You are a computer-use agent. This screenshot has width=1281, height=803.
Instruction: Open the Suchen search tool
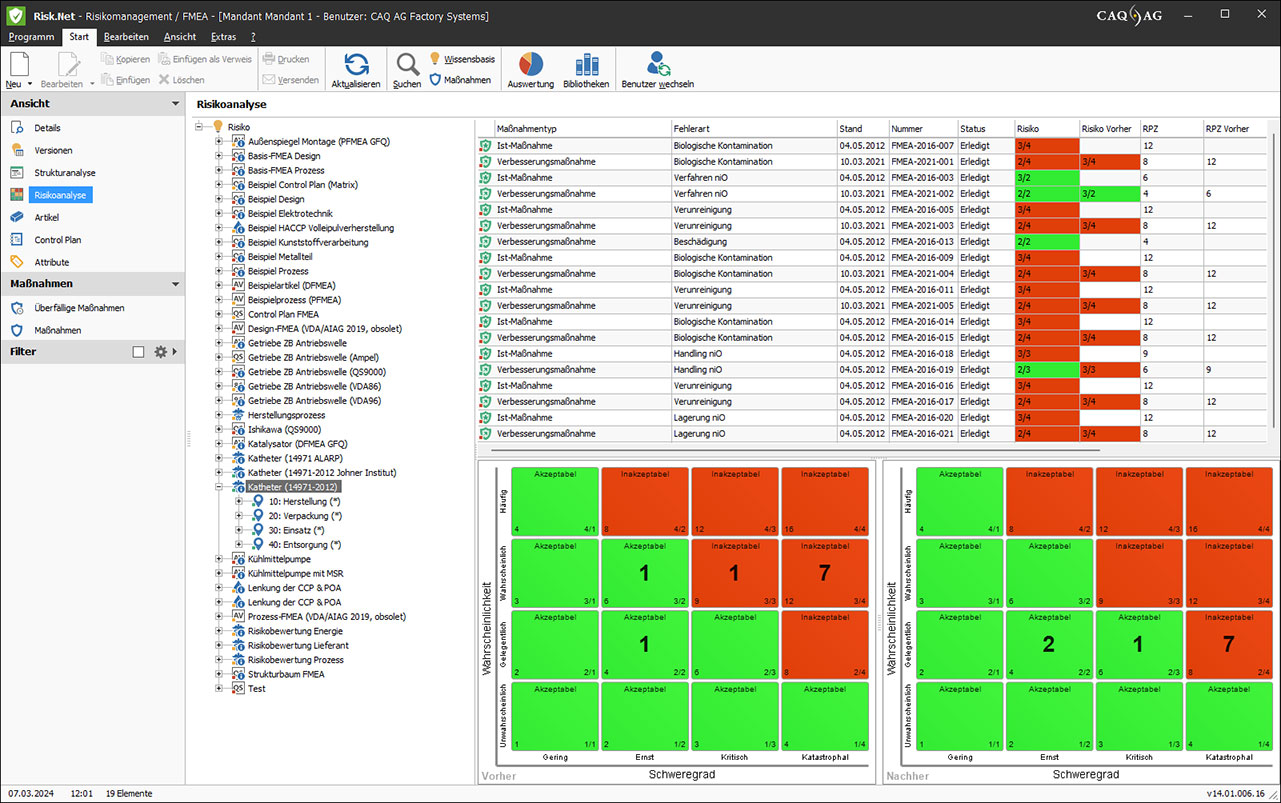tap(407, 66)
